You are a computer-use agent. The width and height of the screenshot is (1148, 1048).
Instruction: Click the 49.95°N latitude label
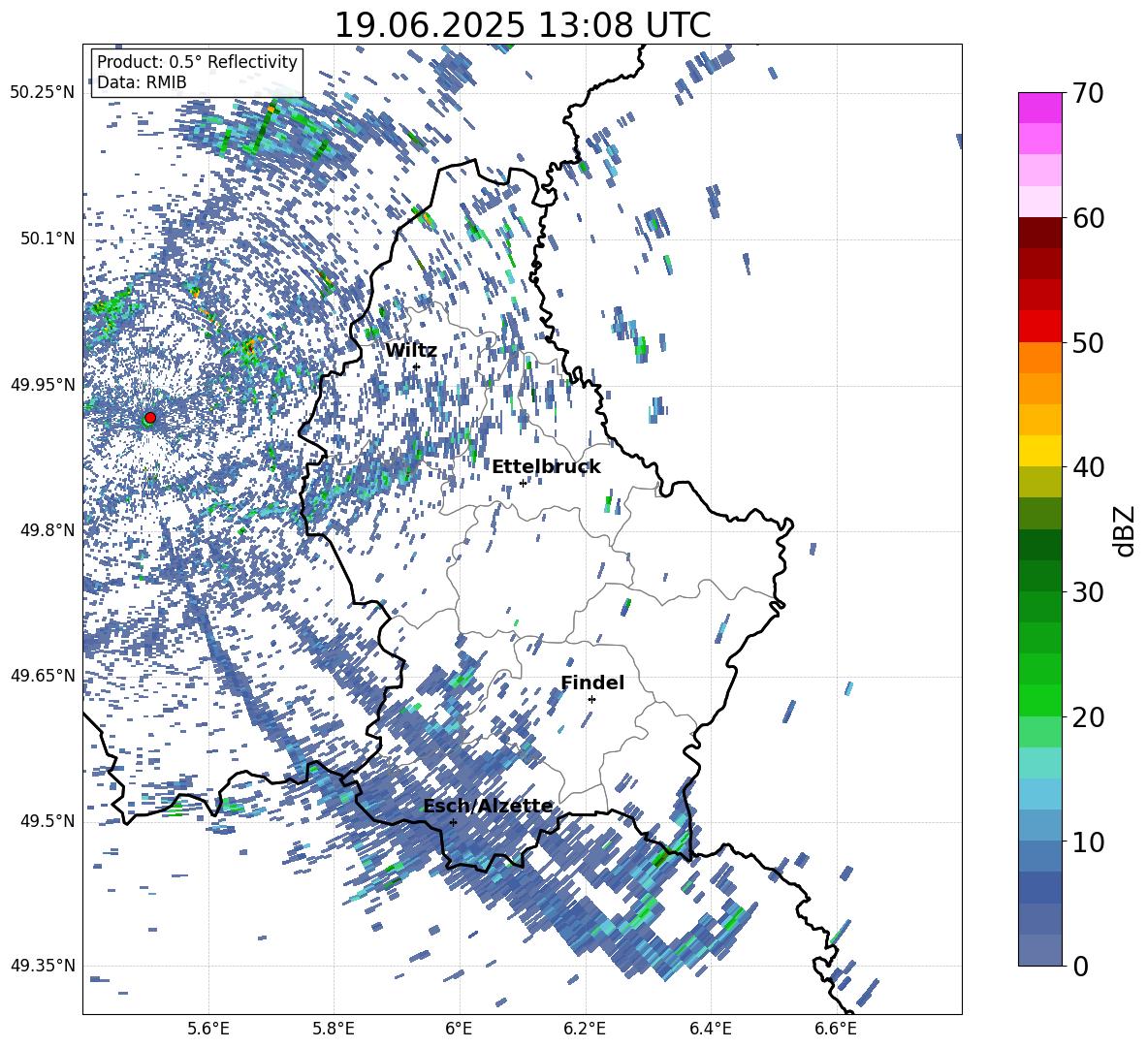(43, 384)
